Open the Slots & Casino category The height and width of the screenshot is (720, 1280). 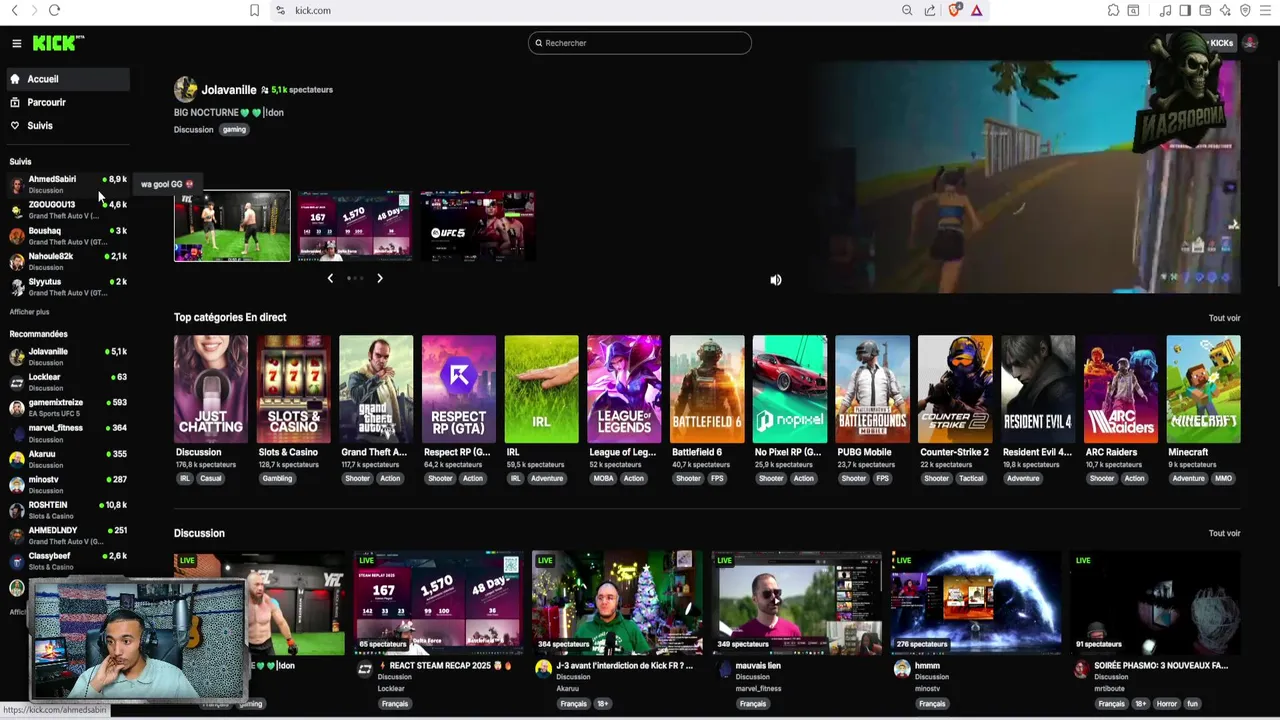click(x=293, y=389)
